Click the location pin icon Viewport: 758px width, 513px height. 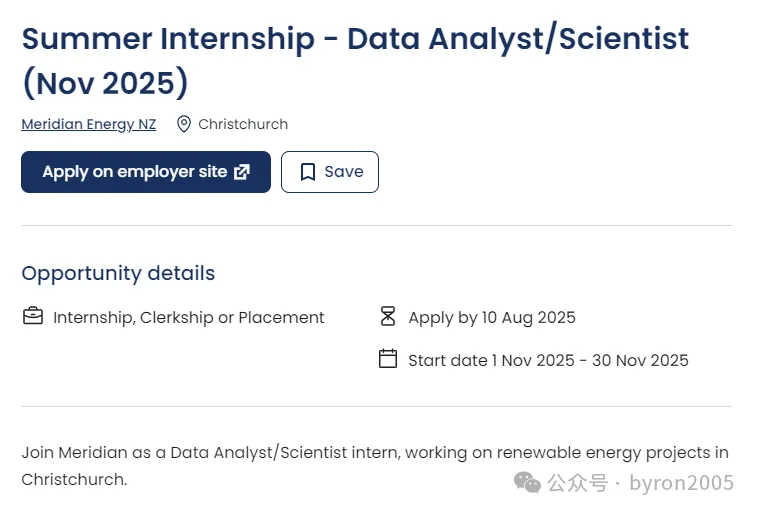(x=184, y=124)
